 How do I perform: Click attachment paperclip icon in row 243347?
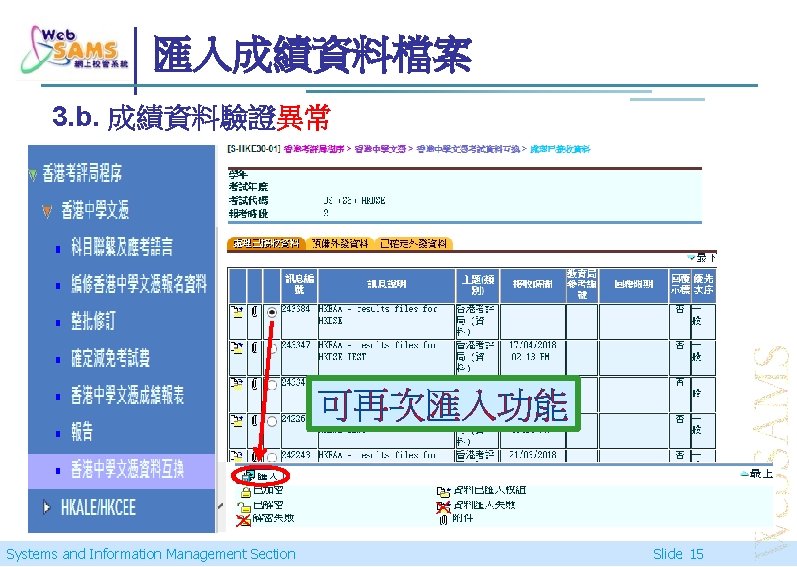(255, 348)
